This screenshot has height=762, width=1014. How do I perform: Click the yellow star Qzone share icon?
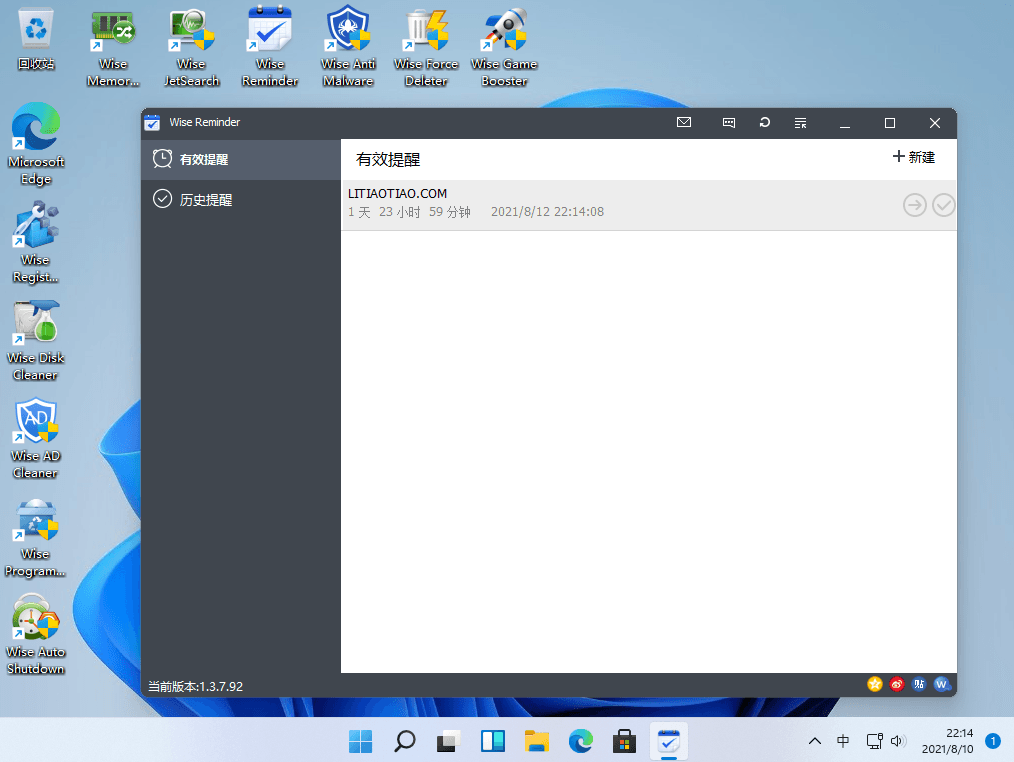874,684
